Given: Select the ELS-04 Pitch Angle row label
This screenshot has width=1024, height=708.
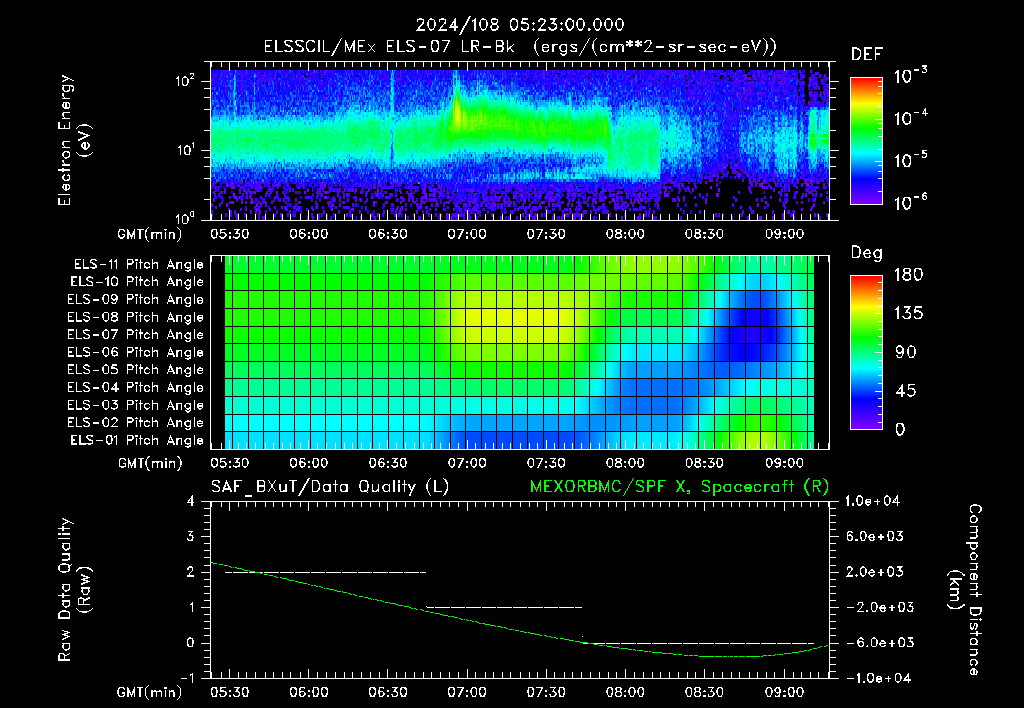Looking at the screenshot, I should (x=136, y=387).
